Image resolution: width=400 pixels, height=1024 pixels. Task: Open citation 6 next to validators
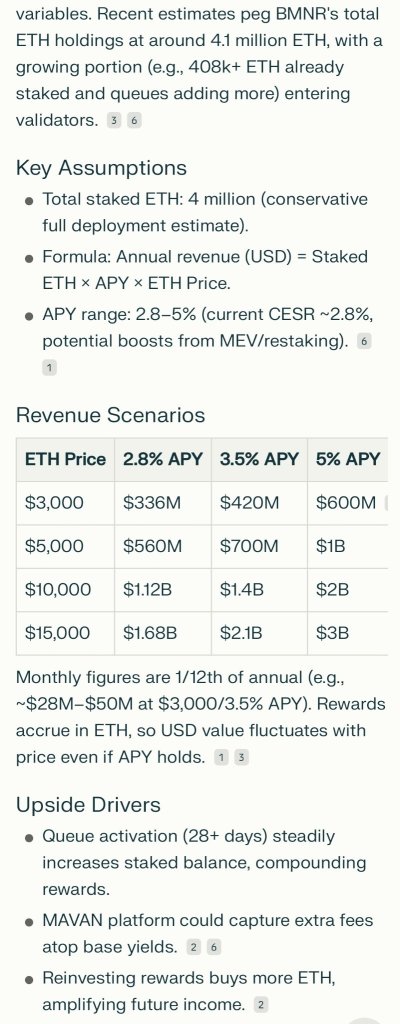(134, 121)
